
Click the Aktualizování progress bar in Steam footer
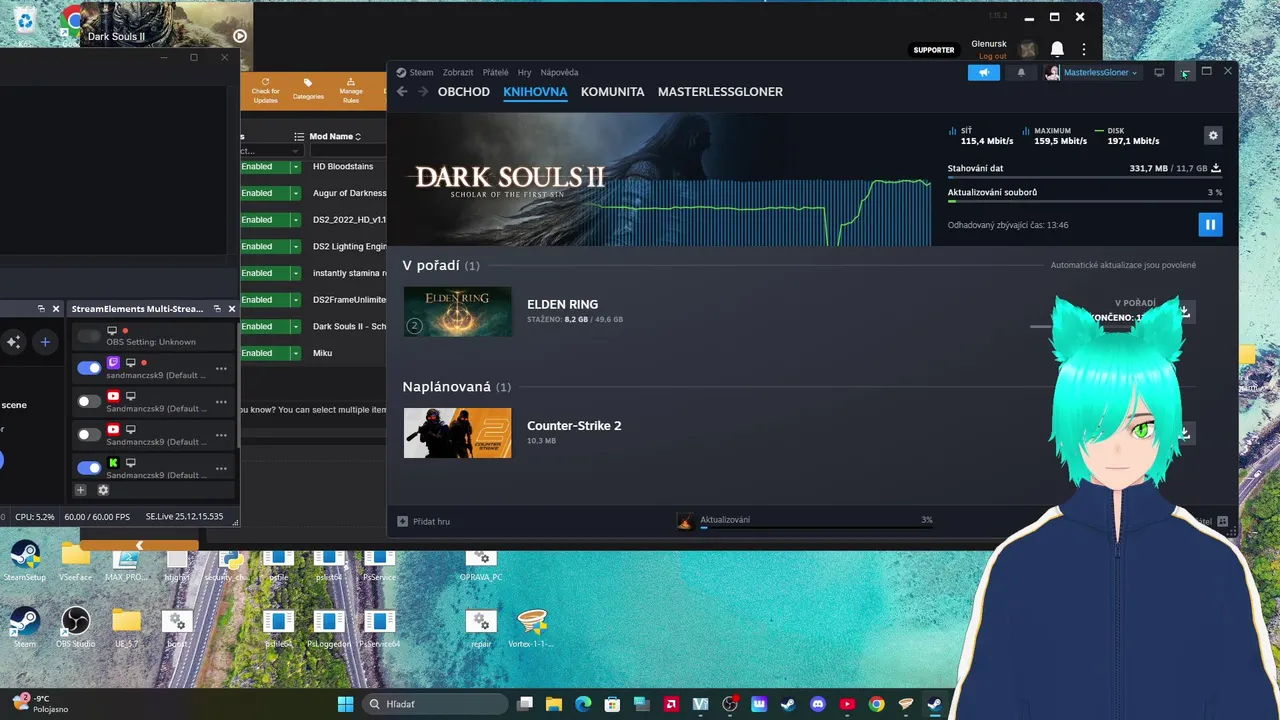point(816,527)
